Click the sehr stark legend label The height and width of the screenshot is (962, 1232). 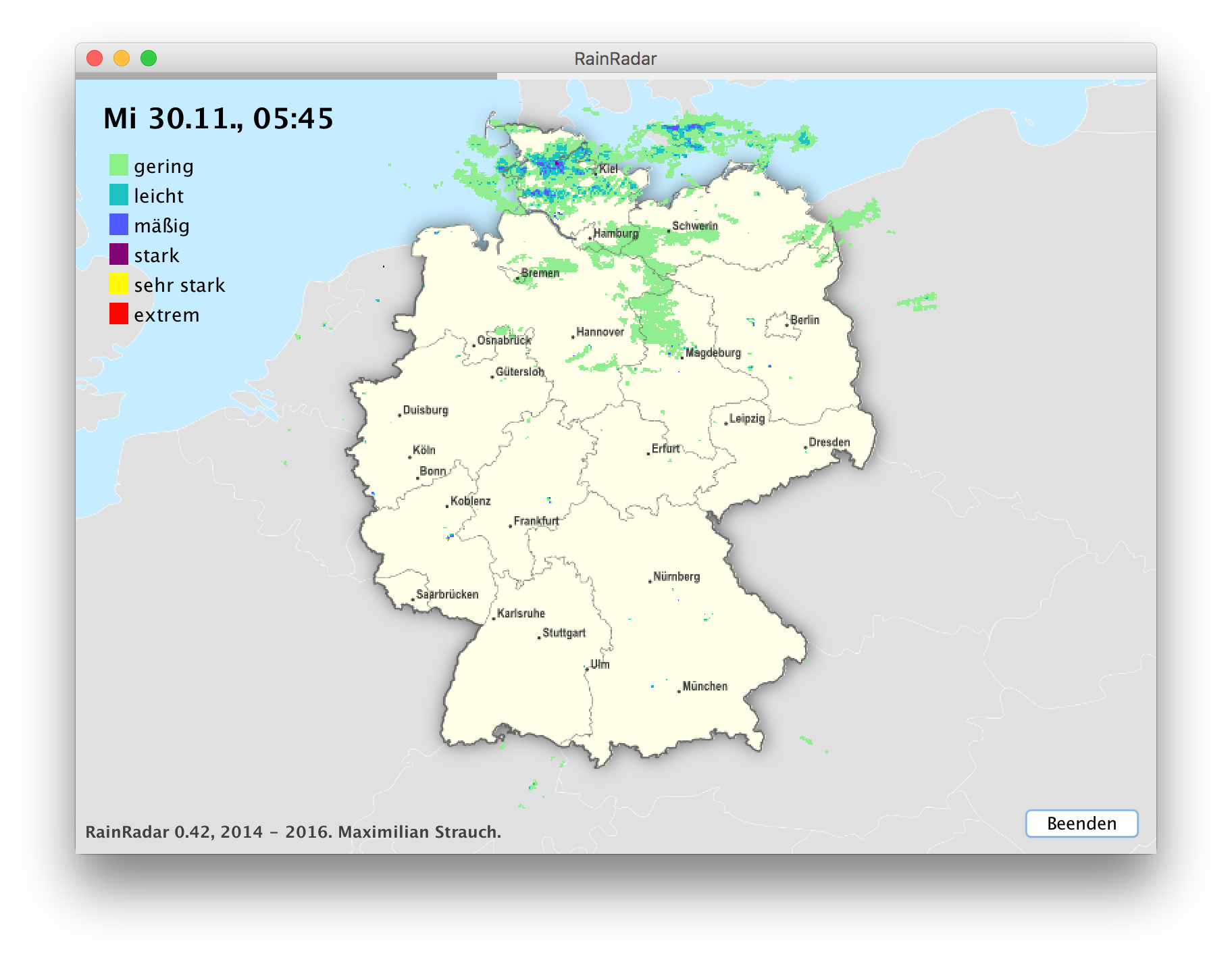click(x=179, y=285)
